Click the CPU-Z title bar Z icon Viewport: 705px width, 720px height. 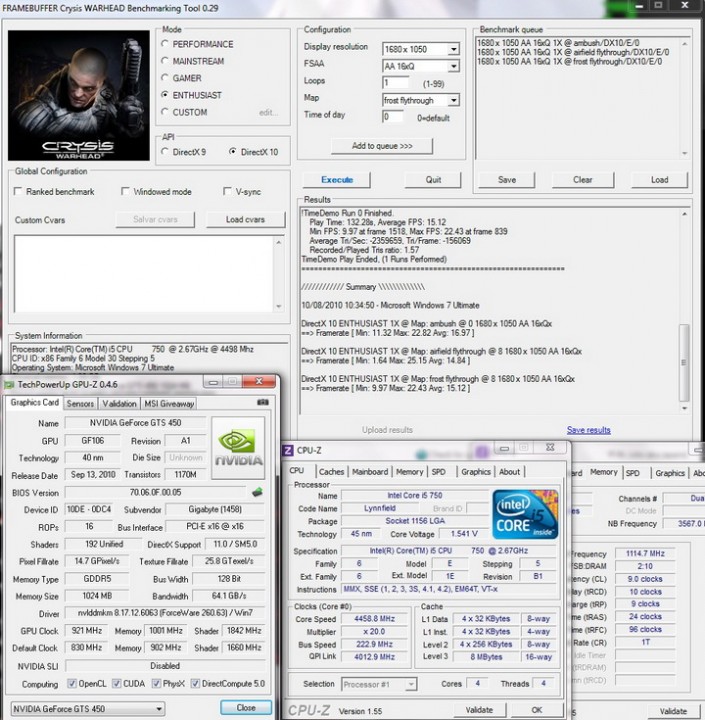288,450
